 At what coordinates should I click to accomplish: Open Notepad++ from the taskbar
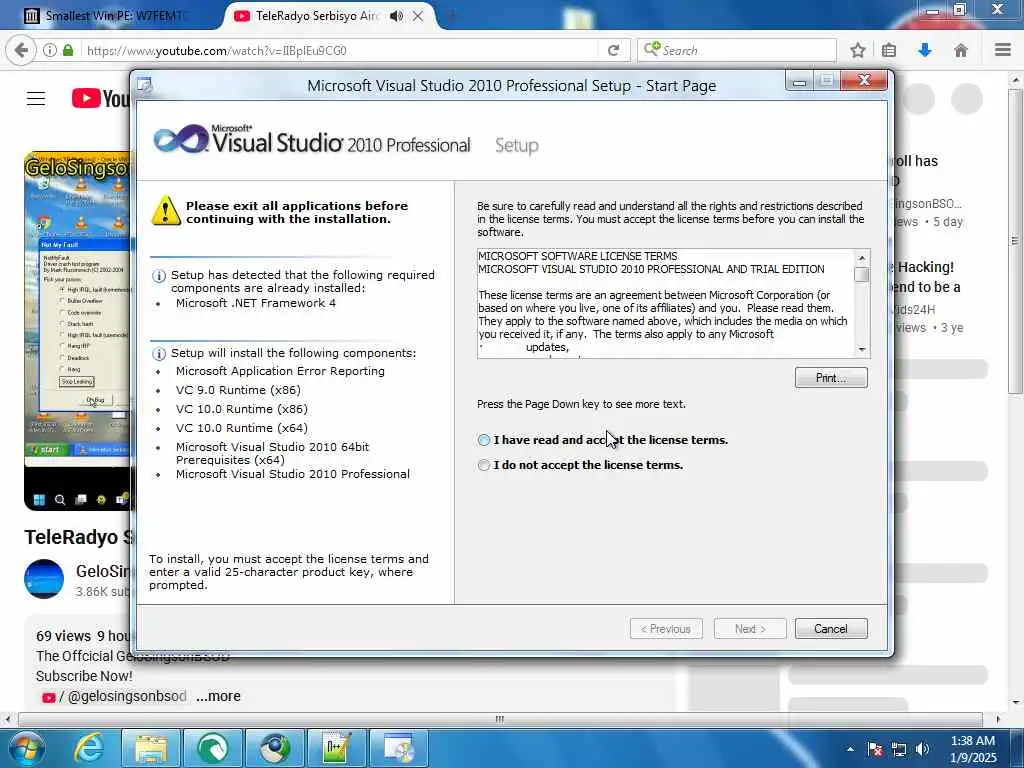pyautogui.click(x=337, y=748)
